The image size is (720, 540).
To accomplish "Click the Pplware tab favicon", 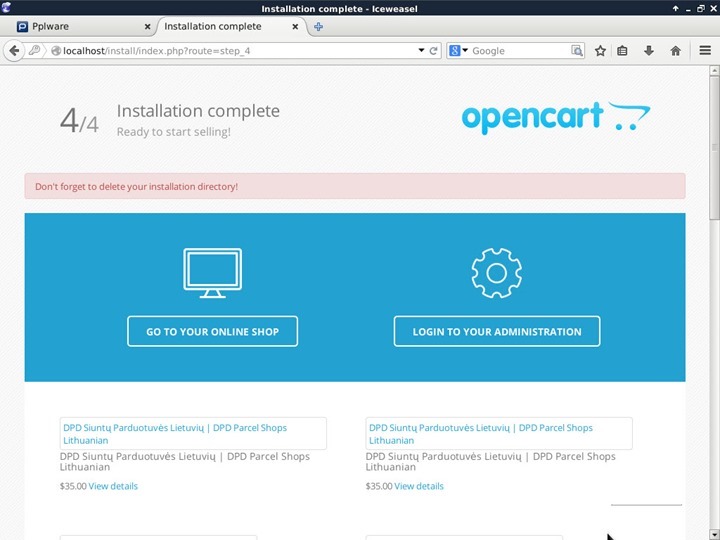I will (22, 27).
